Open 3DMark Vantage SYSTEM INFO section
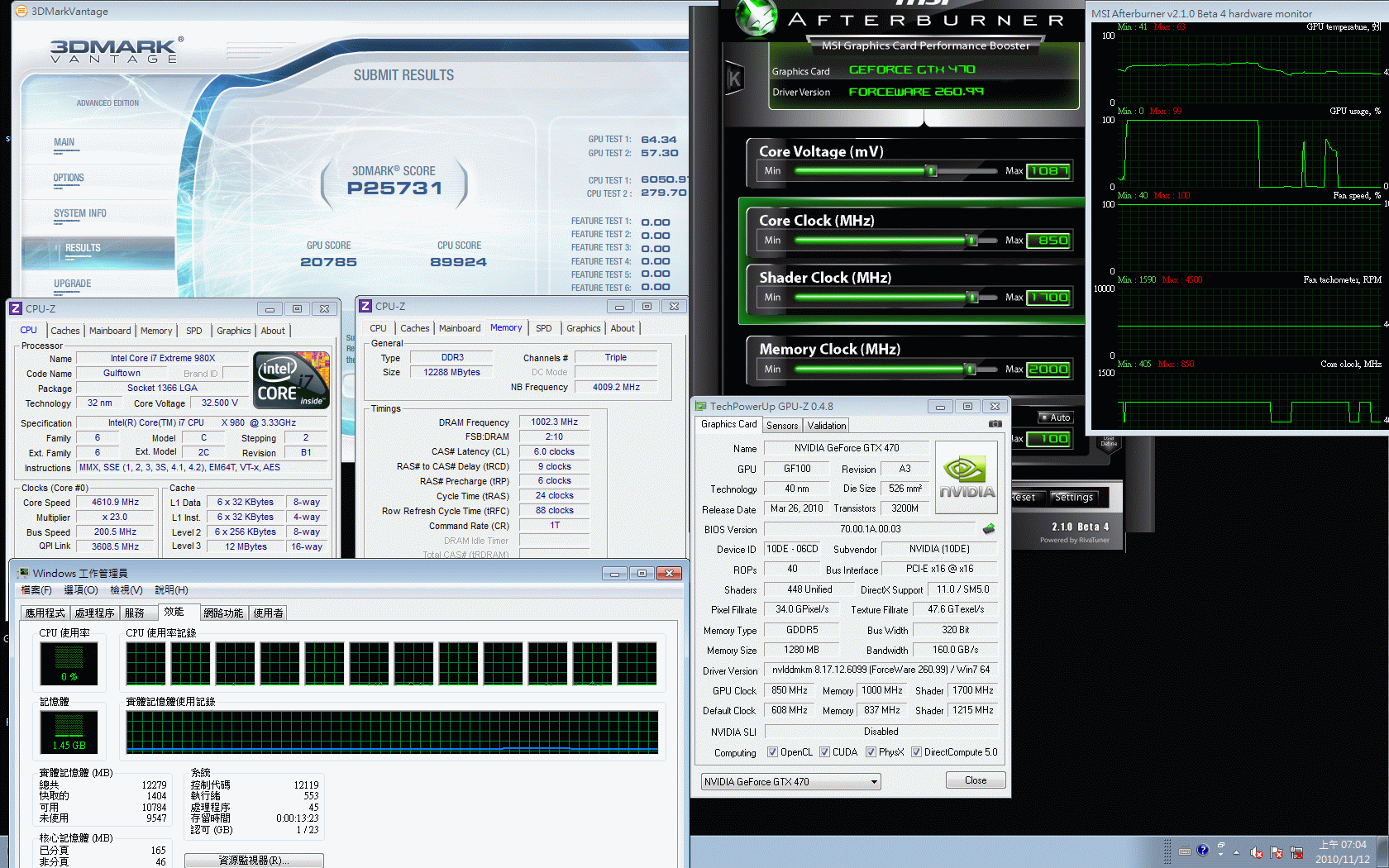1389x868 pixels. tap(79, 213)
